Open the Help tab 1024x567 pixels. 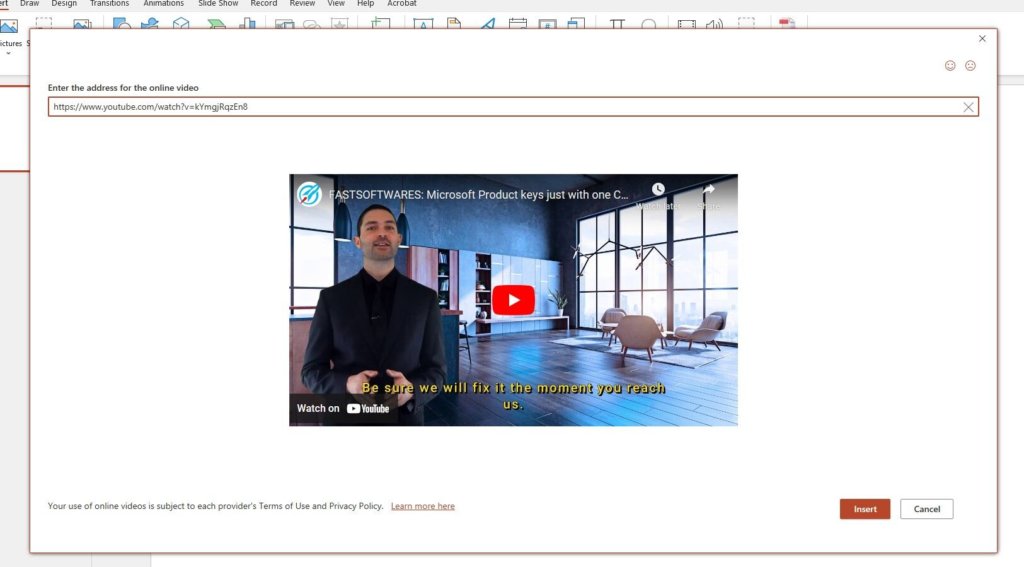(366, 3)
